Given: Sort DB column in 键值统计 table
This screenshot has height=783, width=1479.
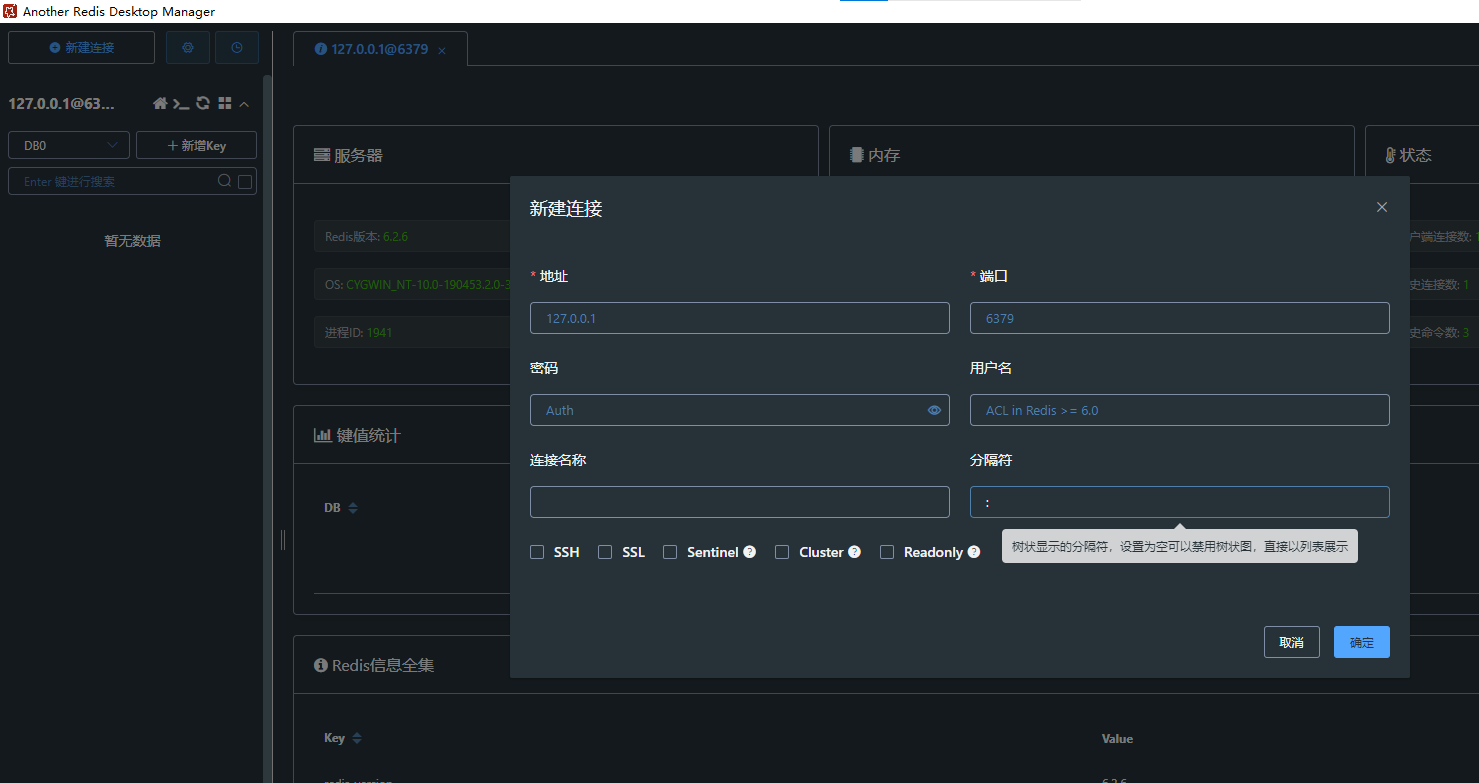Looking at the screenshot, I should [x=352, y=508].
